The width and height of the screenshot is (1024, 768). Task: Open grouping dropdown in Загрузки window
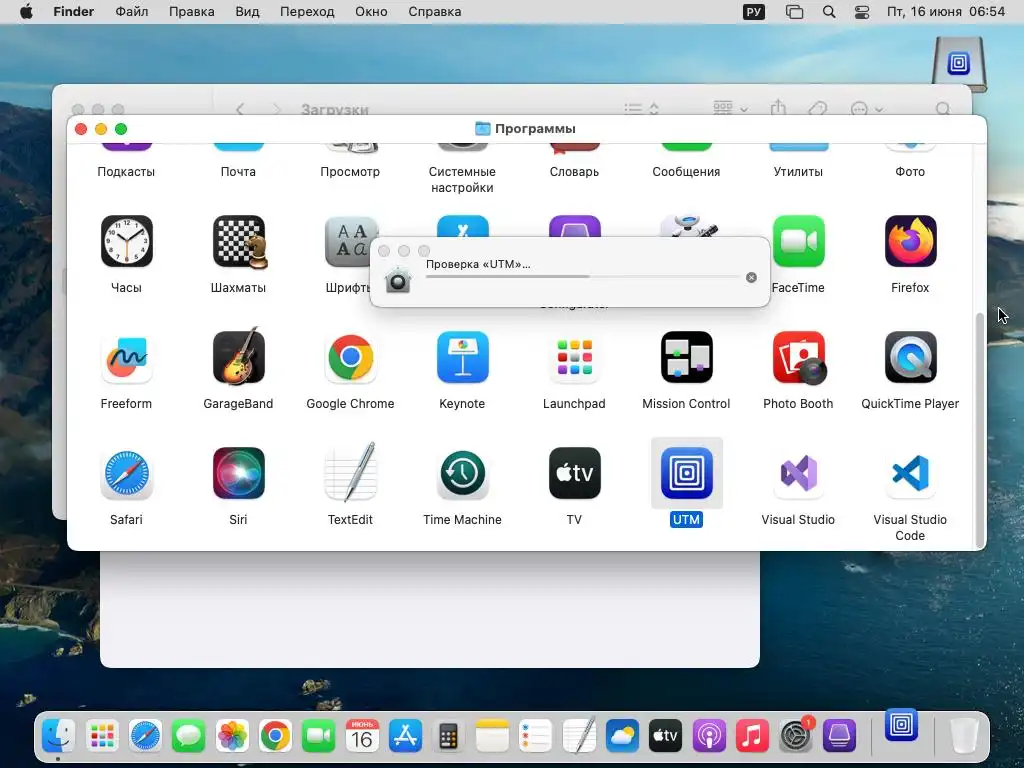coord(730,108)
